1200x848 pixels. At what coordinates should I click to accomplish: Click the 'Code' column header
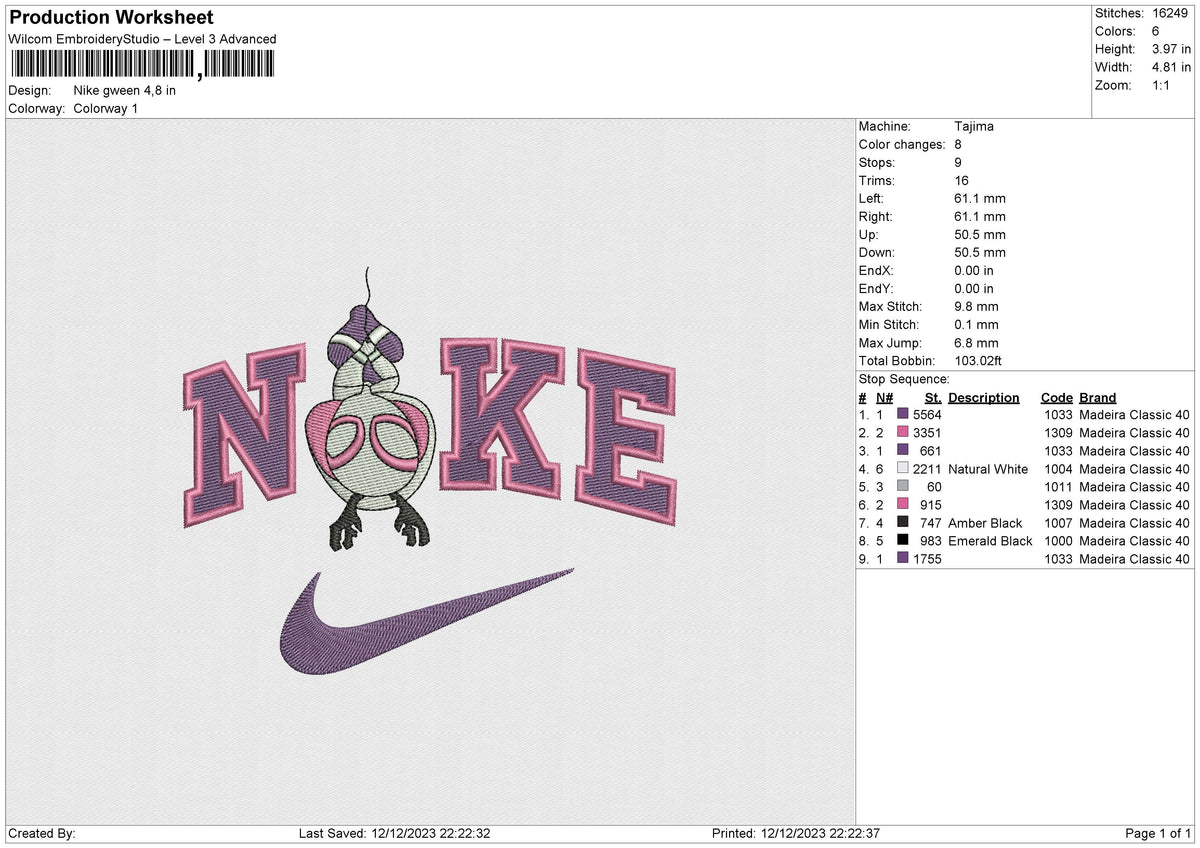(x=1056, y=398)
